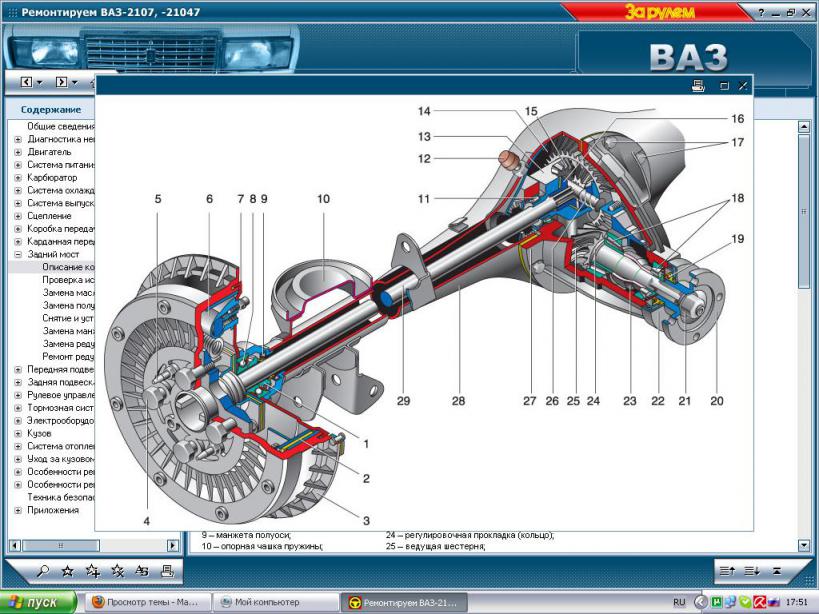Screen dimensions: 819x614
Task: Select 'Электрооборудование' tree entry
Action: (61, 420)
